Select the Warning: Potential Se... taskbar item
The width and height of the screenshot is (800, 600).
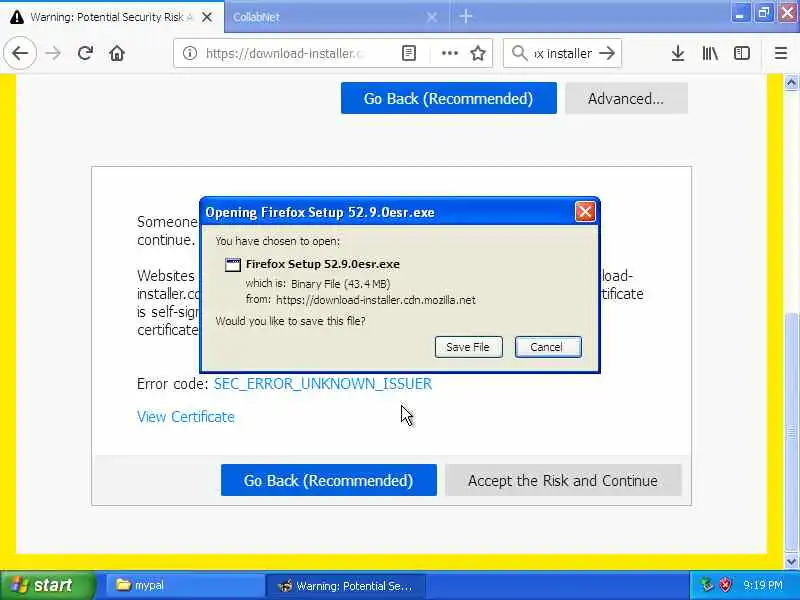click(x=346, y=585)
